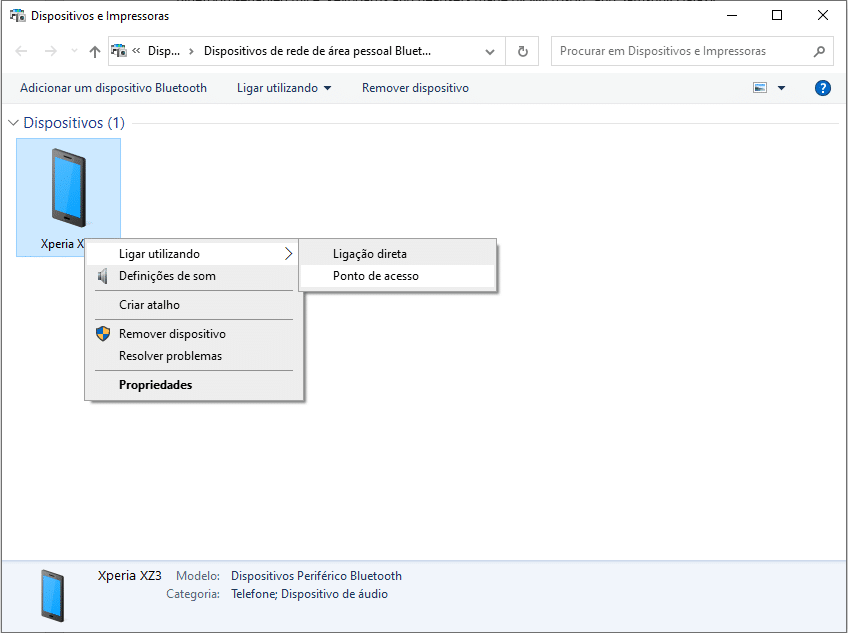Click the Xperia XZ3 phone device icon
Image resolution: width=848 pixels, height=633 pixels.
(68, 188)
